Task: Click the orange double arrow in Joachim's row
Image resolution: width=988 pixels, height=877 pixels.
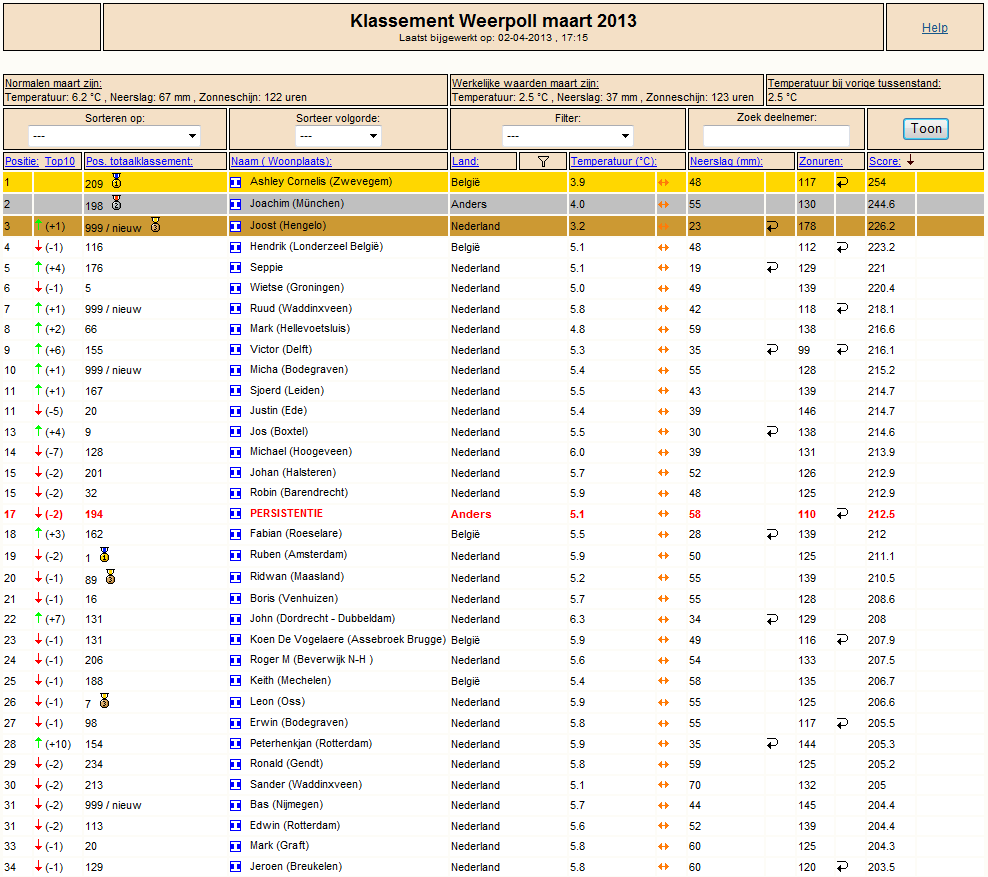Action: 663,204
